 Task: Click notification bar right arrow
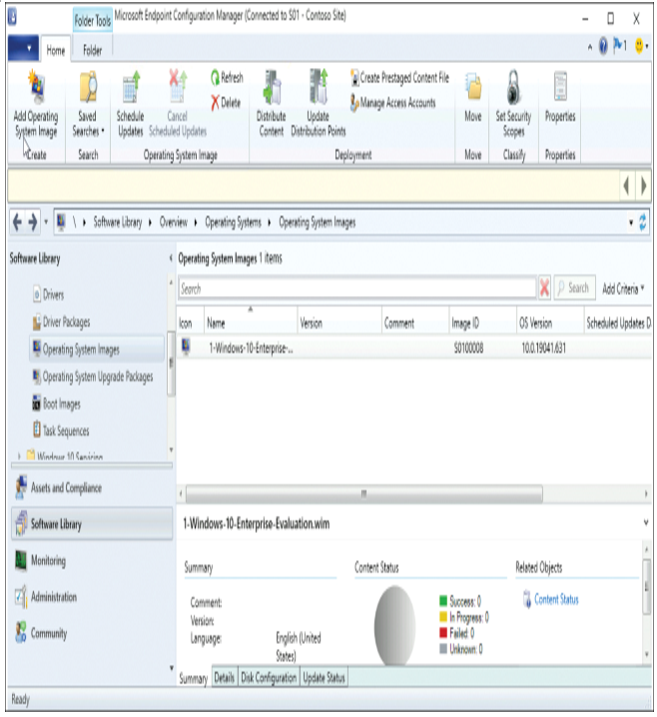click(x=643, y=186)
